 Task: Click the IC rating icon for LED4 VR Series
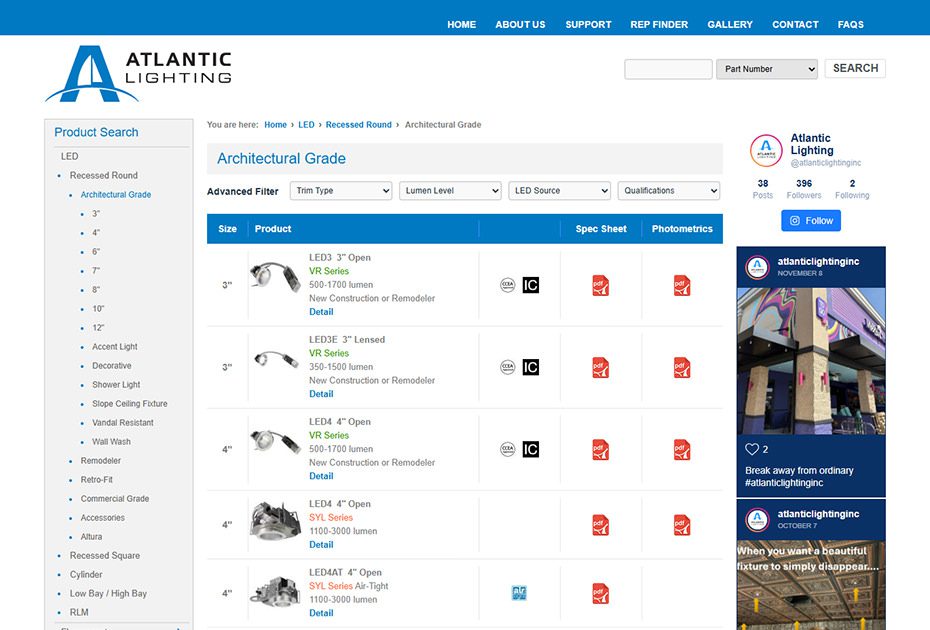tap(531, 449)
